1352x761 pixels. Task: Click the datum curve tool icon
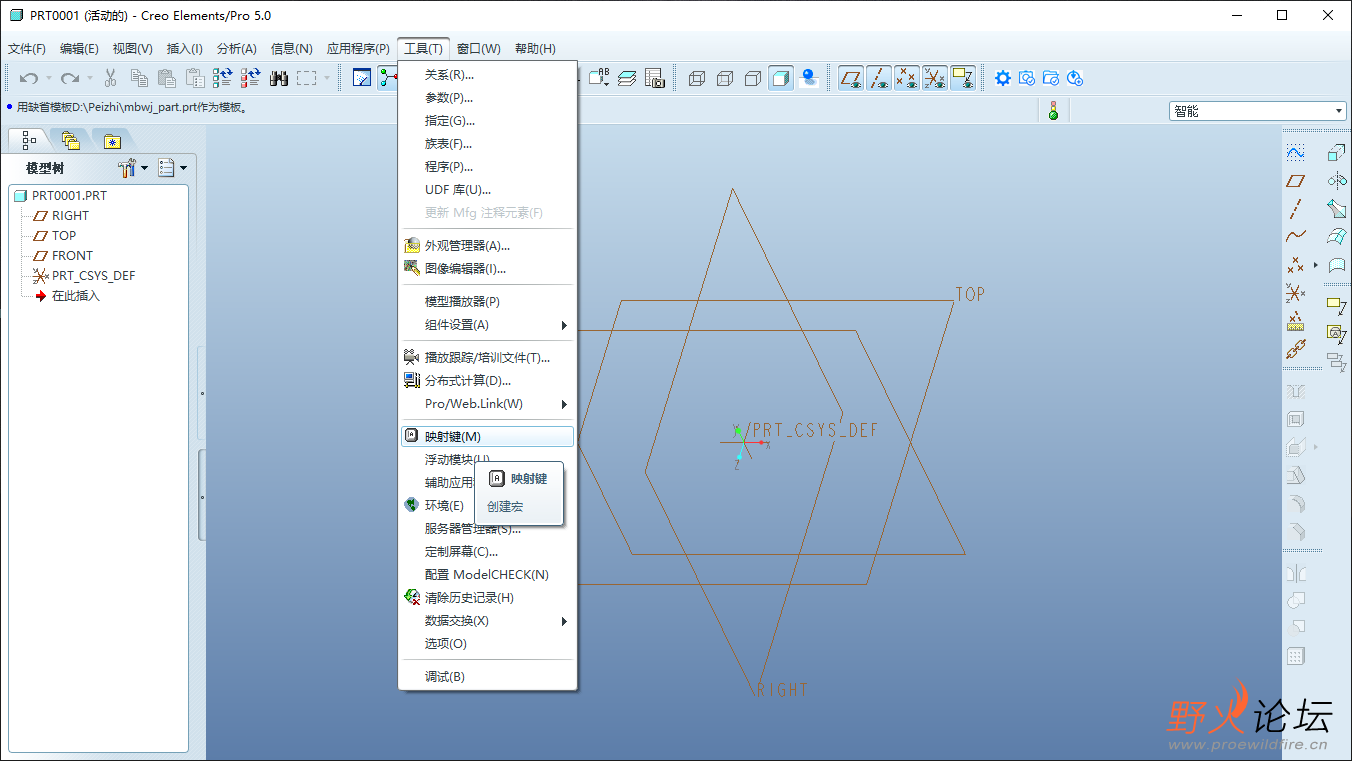click(x=1295, y=237)
